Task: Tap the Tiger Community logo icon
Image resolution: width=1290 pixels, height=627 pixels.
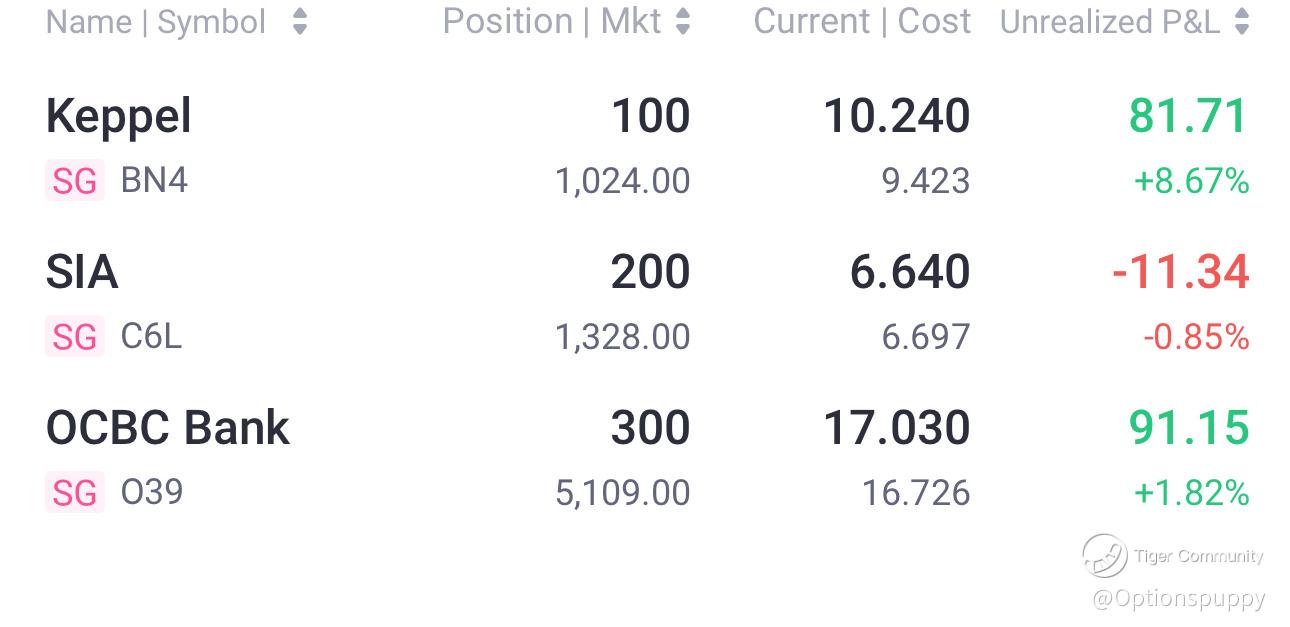Action: [1105, 556]
